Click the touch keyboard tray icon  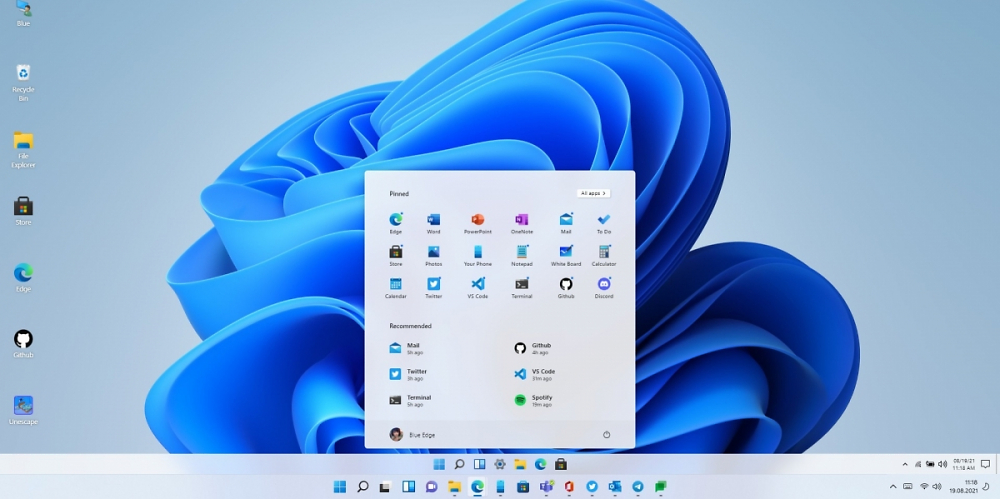tap(908, 486)
